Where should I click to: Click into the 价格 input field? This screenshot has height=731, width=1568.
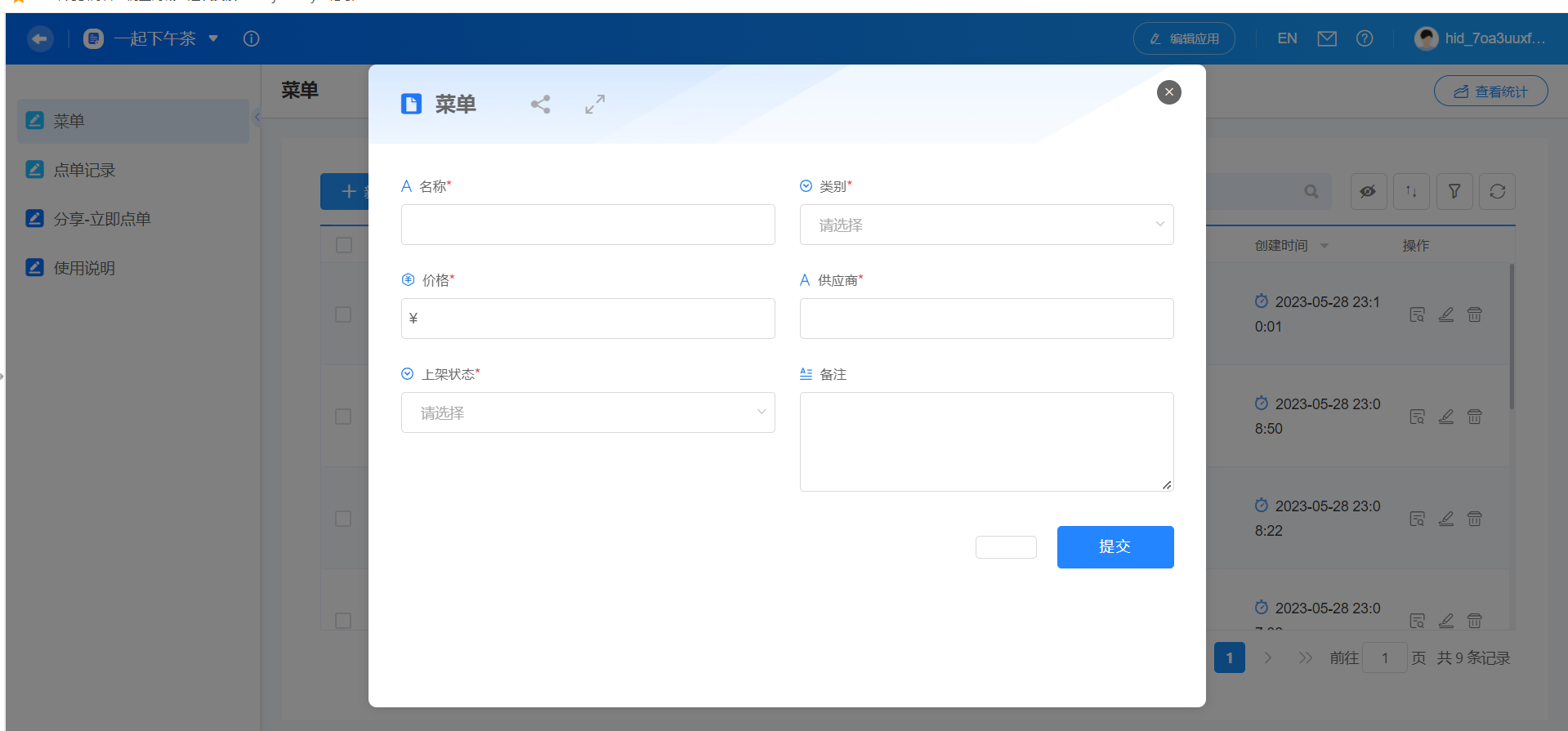pos(587,319)
